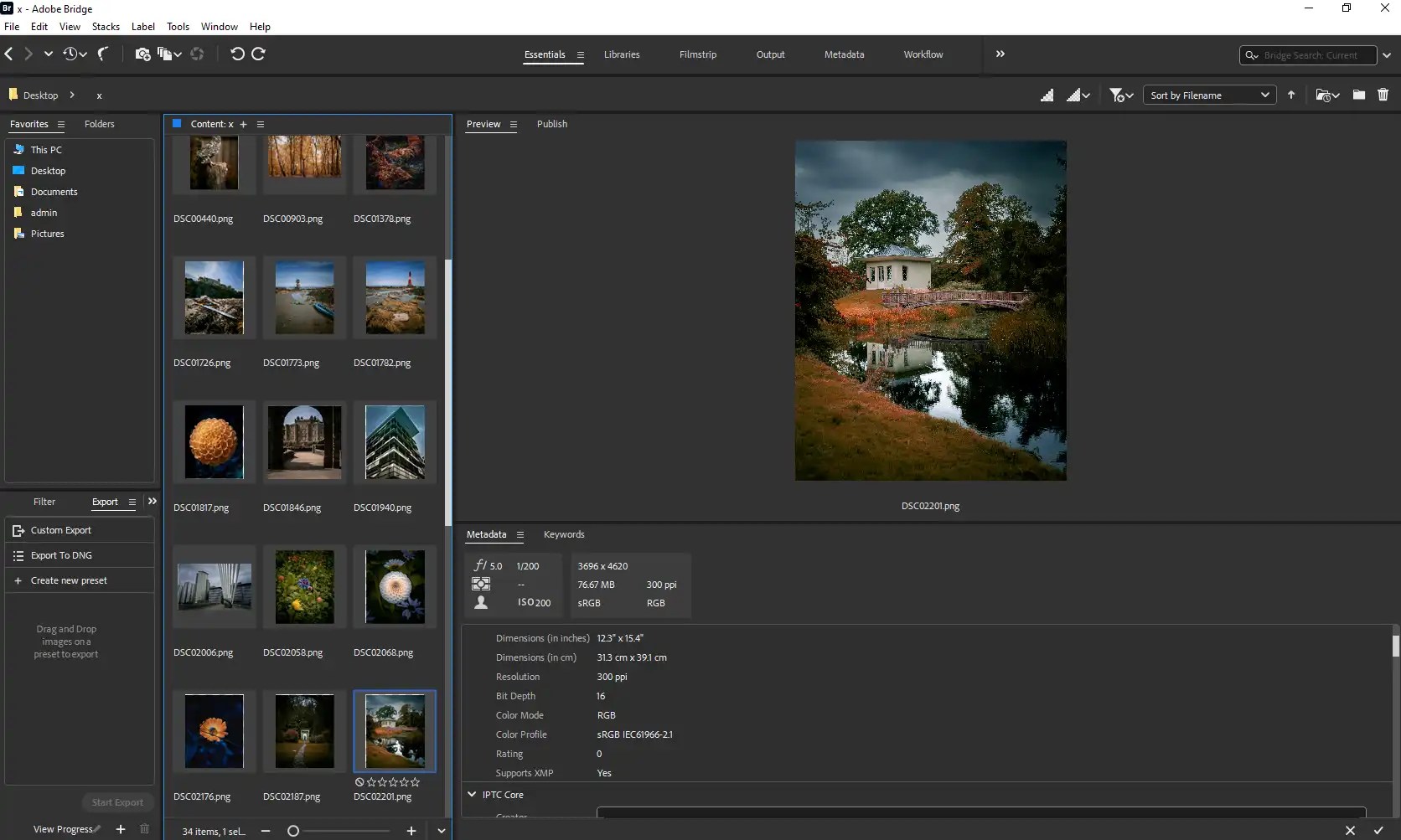Viewport: 1401px width, 840px height.
Task: Expand the Desktop breadcrumb chevron
Action: [72, 95]
